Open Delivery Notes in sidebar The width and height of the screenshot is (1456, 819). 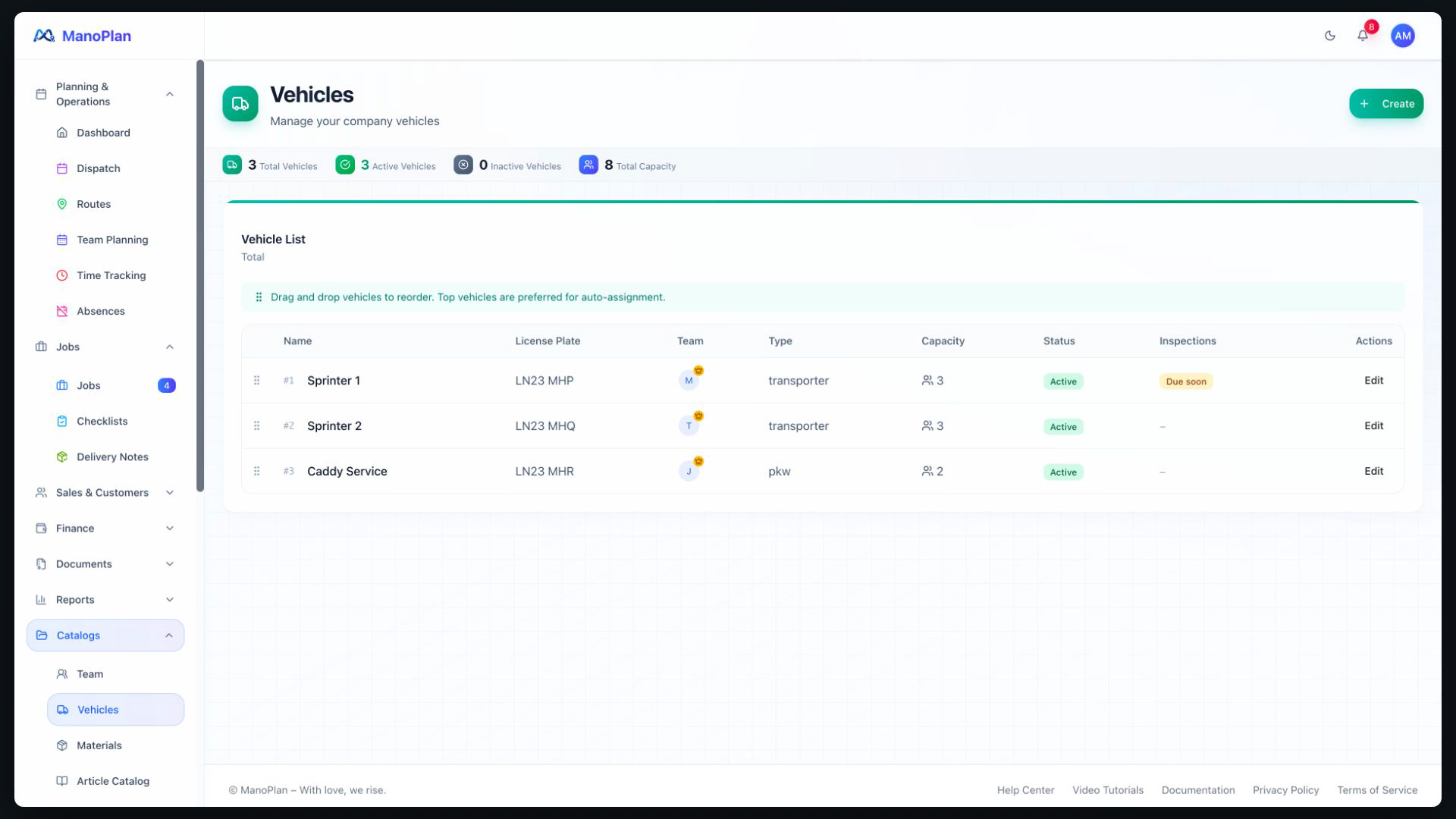115,457
